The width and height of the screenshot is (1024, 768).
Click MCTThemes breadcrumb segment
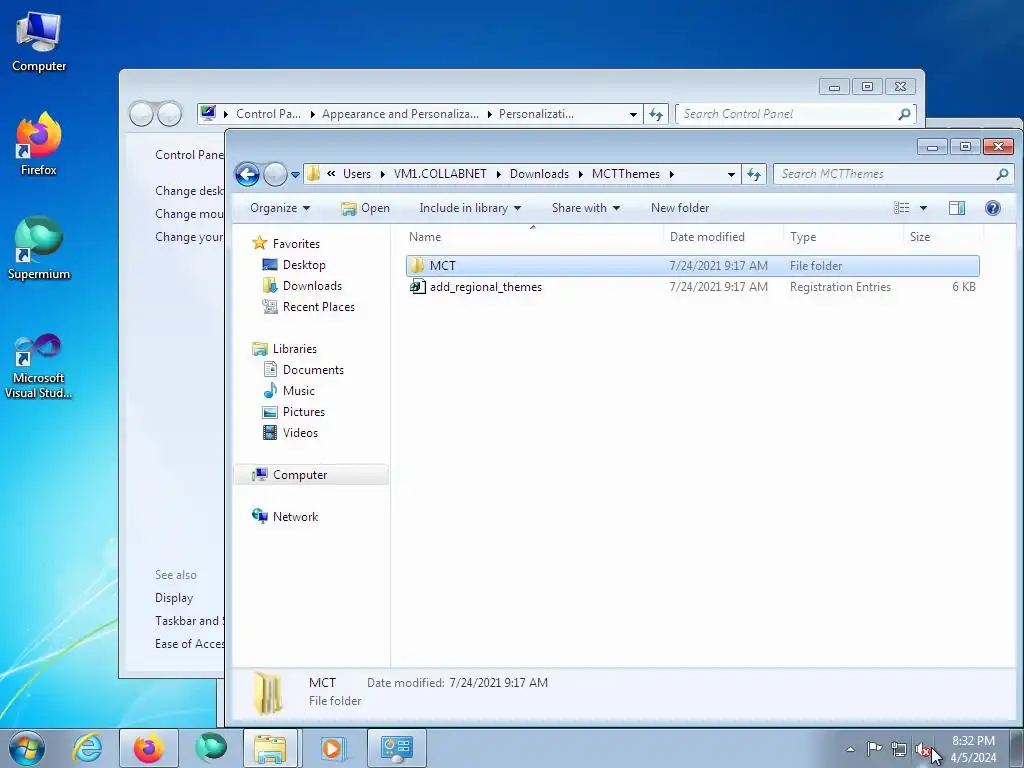626,174
